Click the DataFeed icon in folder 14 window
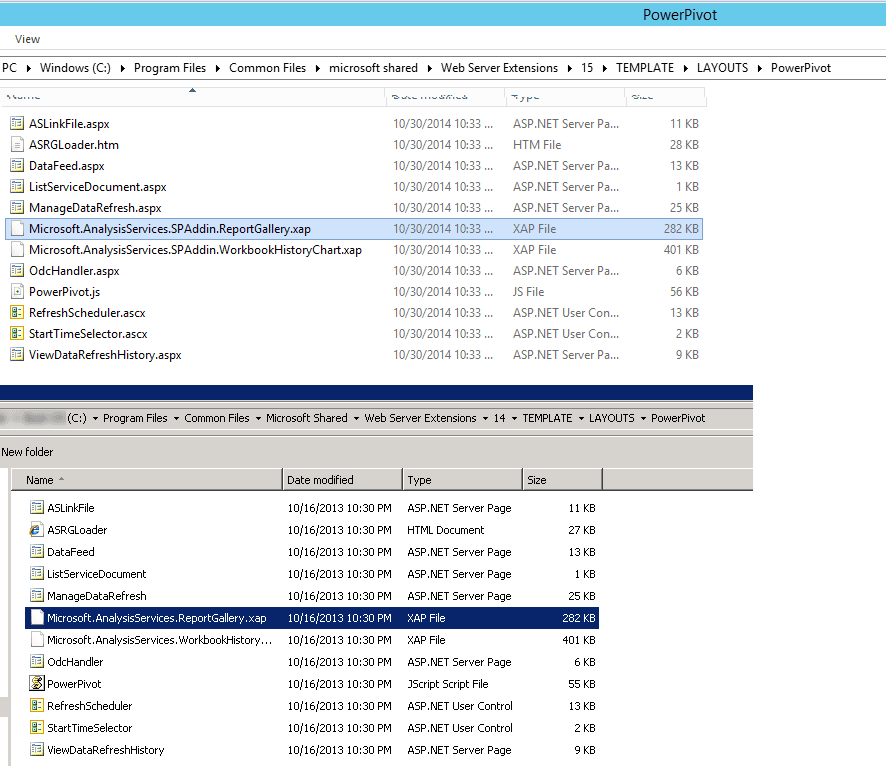Viewport: 886px width, 768px height. tap(37, 552)
